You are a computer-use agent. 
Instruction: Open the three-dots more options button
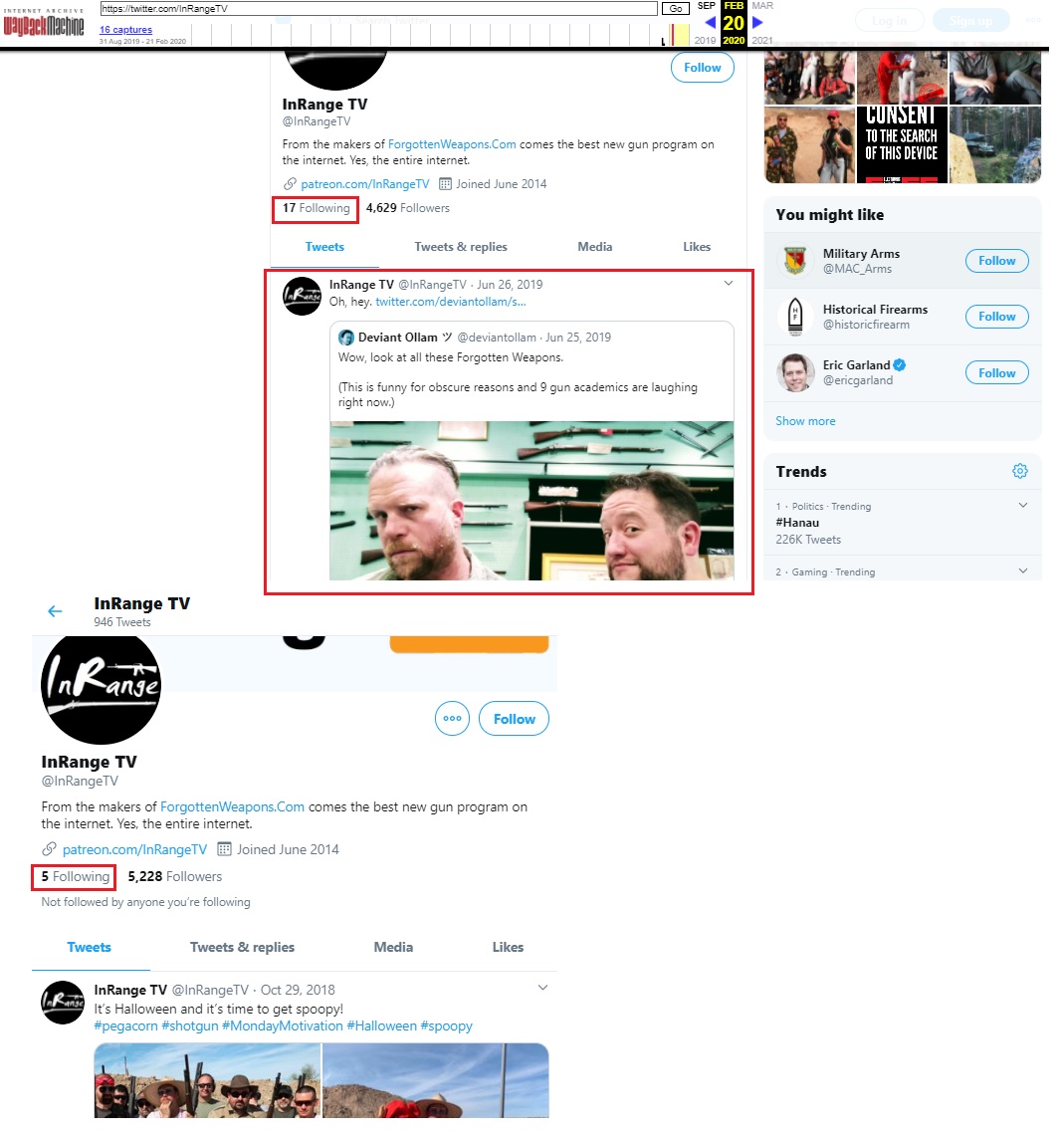click(x=452, y=718)
